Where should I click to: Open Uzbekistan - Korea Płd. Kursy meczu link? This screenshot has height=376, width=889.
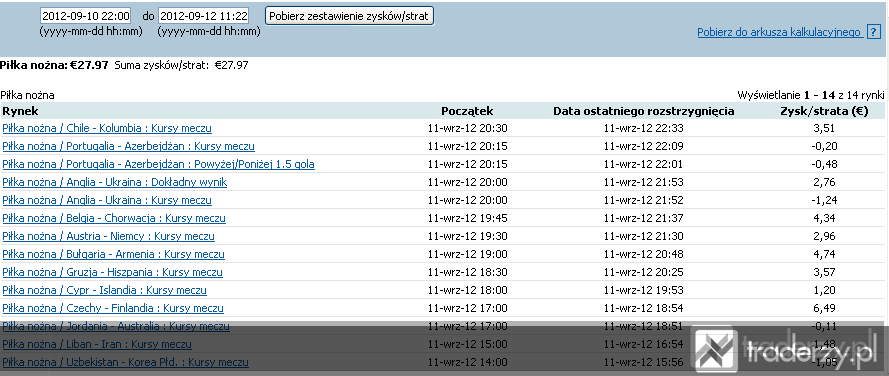point(125,362)
